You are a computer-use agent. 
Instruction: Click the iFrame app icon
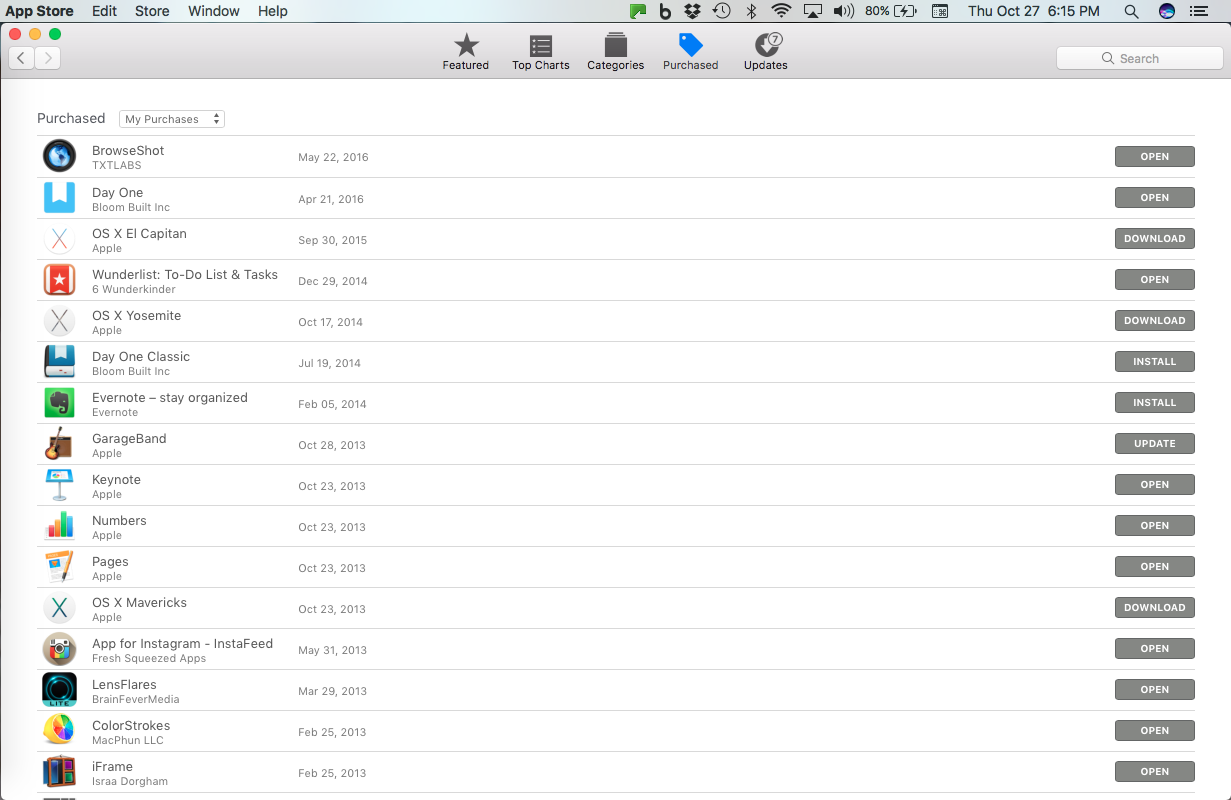click(x=60, y=771)
